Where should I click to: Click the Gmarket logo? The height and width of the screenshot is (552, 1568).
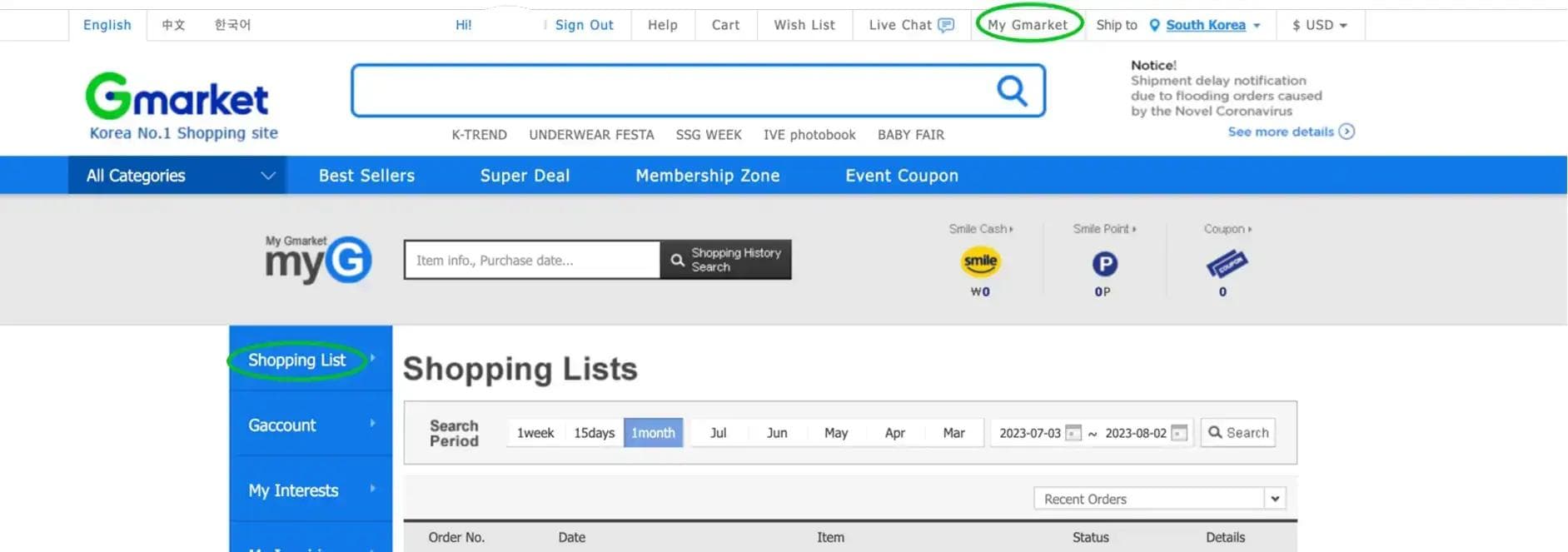[177, 97]
